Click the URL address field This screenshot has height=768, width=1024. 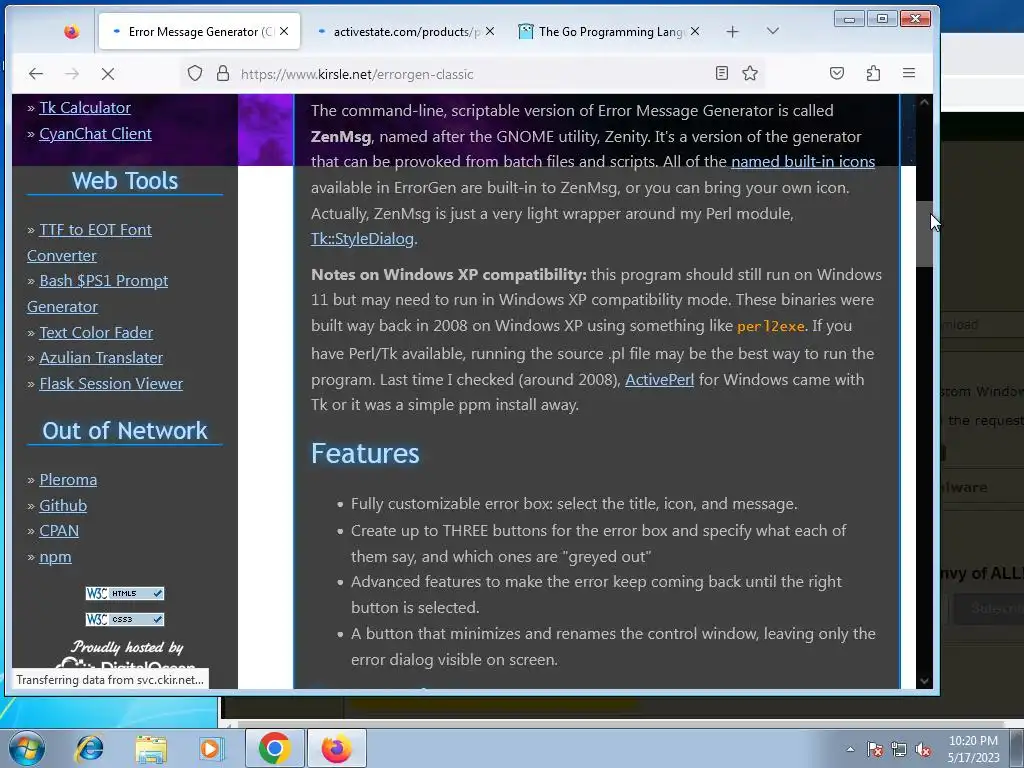[x=473, y=74]
